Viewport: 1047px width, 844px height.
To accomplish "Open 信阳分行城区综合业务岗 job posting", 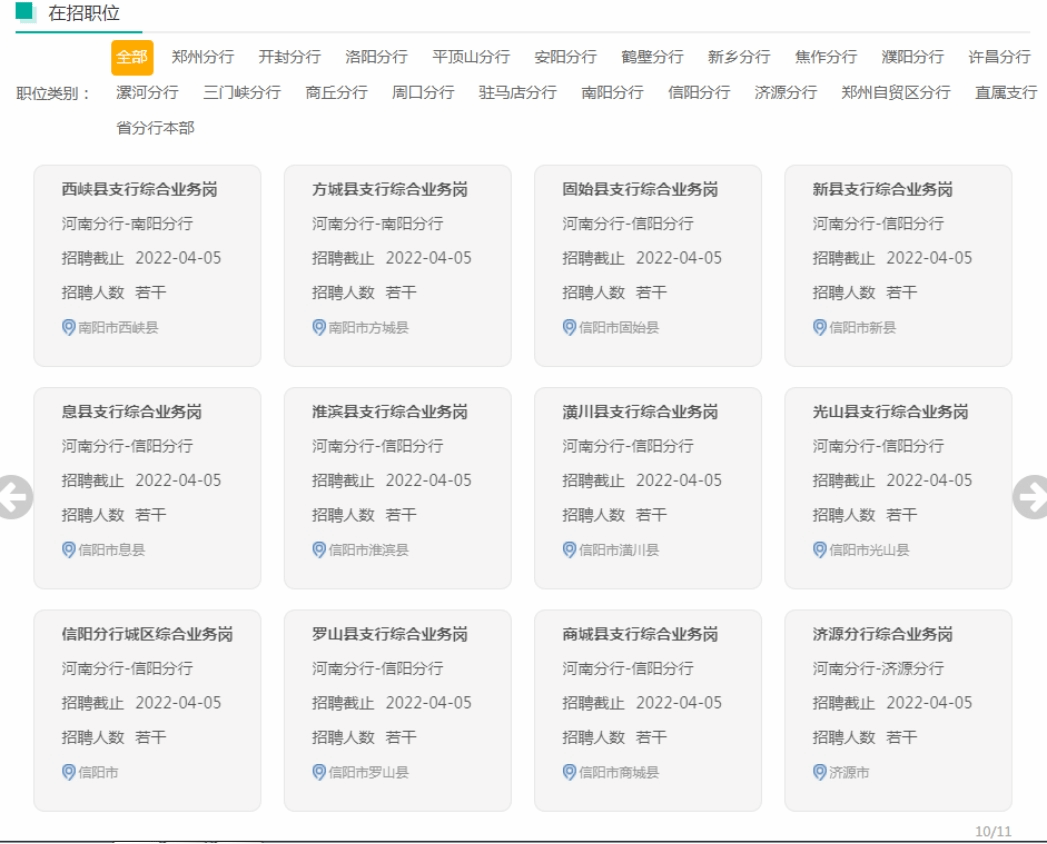I will click(148, 634).
